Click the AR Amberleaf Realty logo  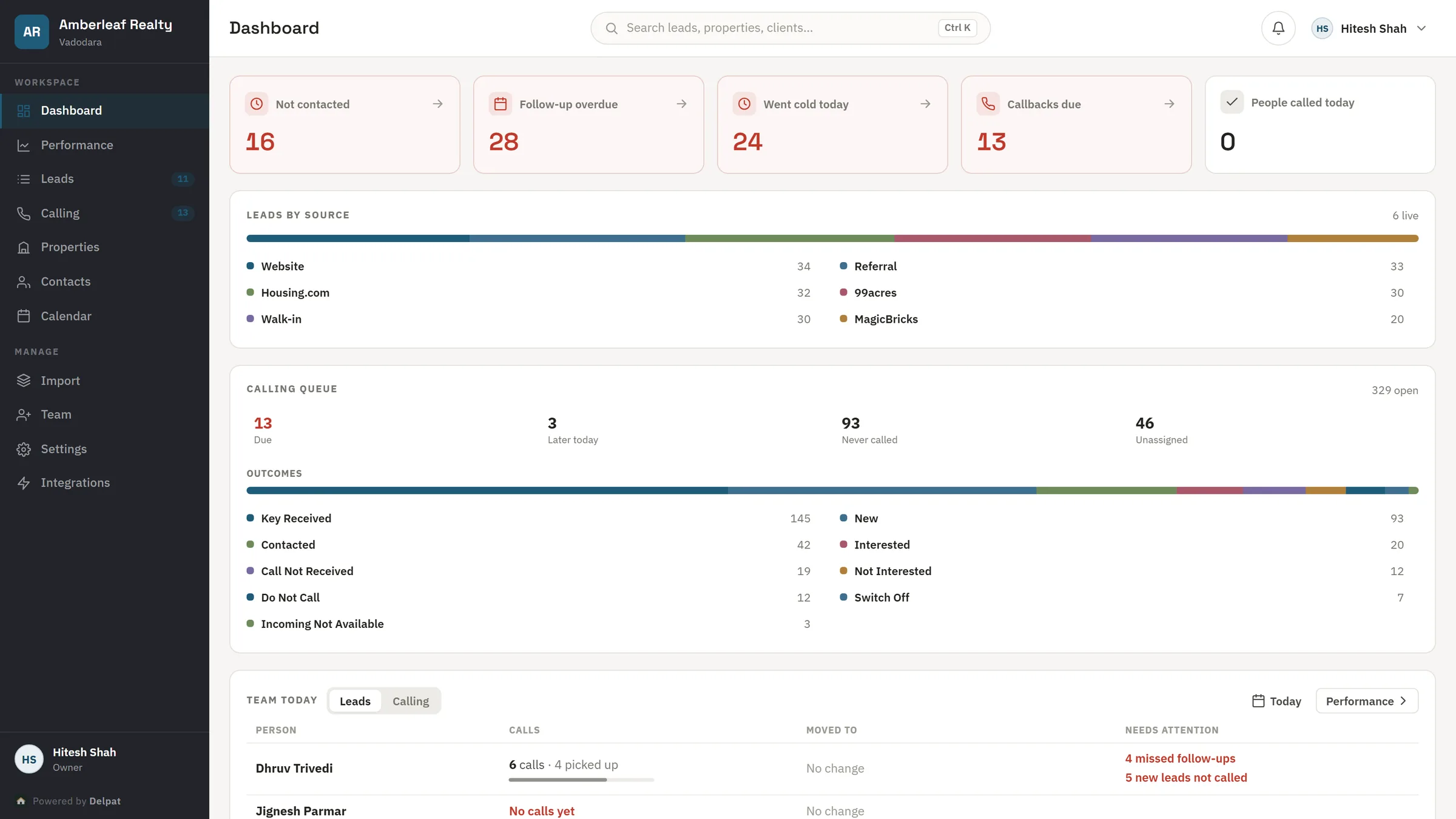pyautogui.click(x=32, y=32)
